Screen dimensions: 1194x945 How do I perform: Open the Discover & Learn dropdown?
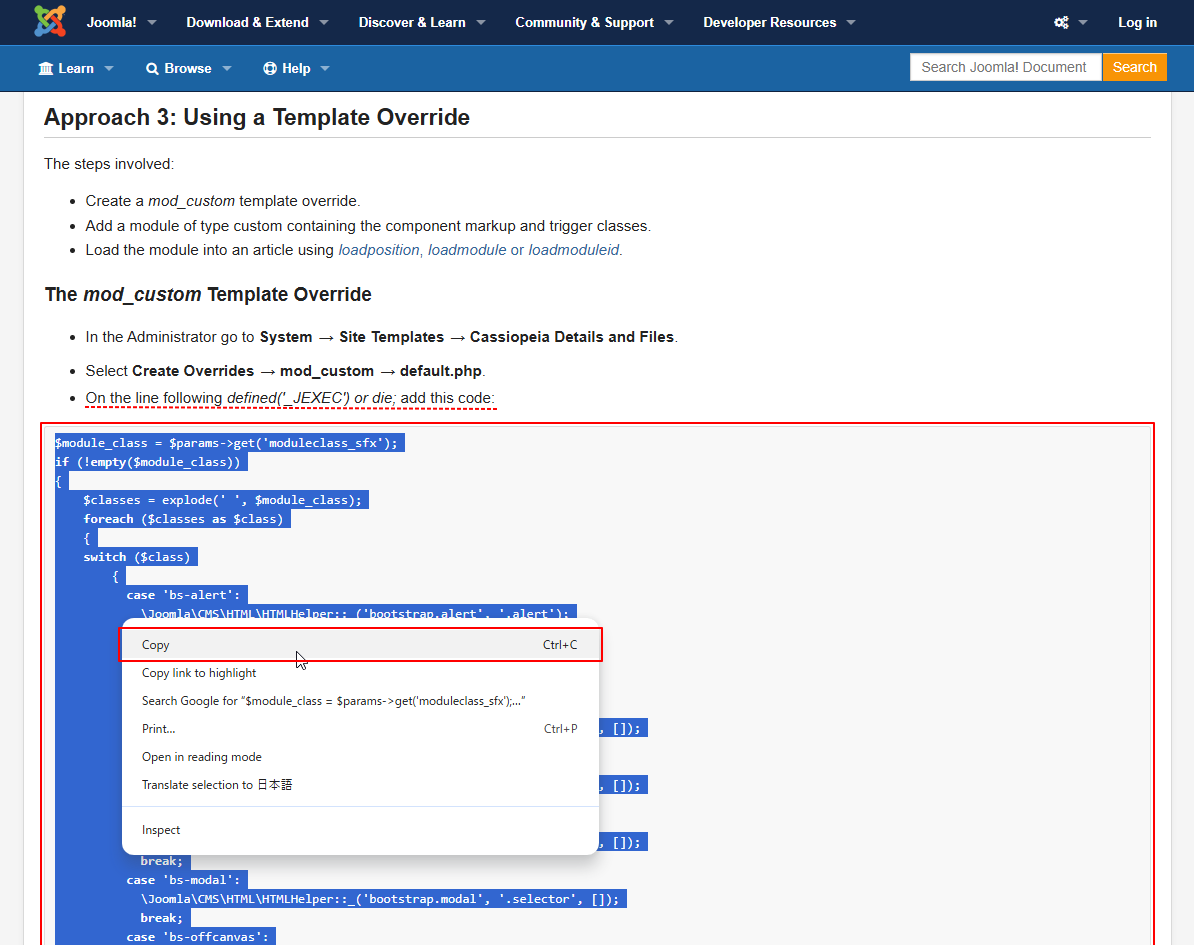pos(421,22)
